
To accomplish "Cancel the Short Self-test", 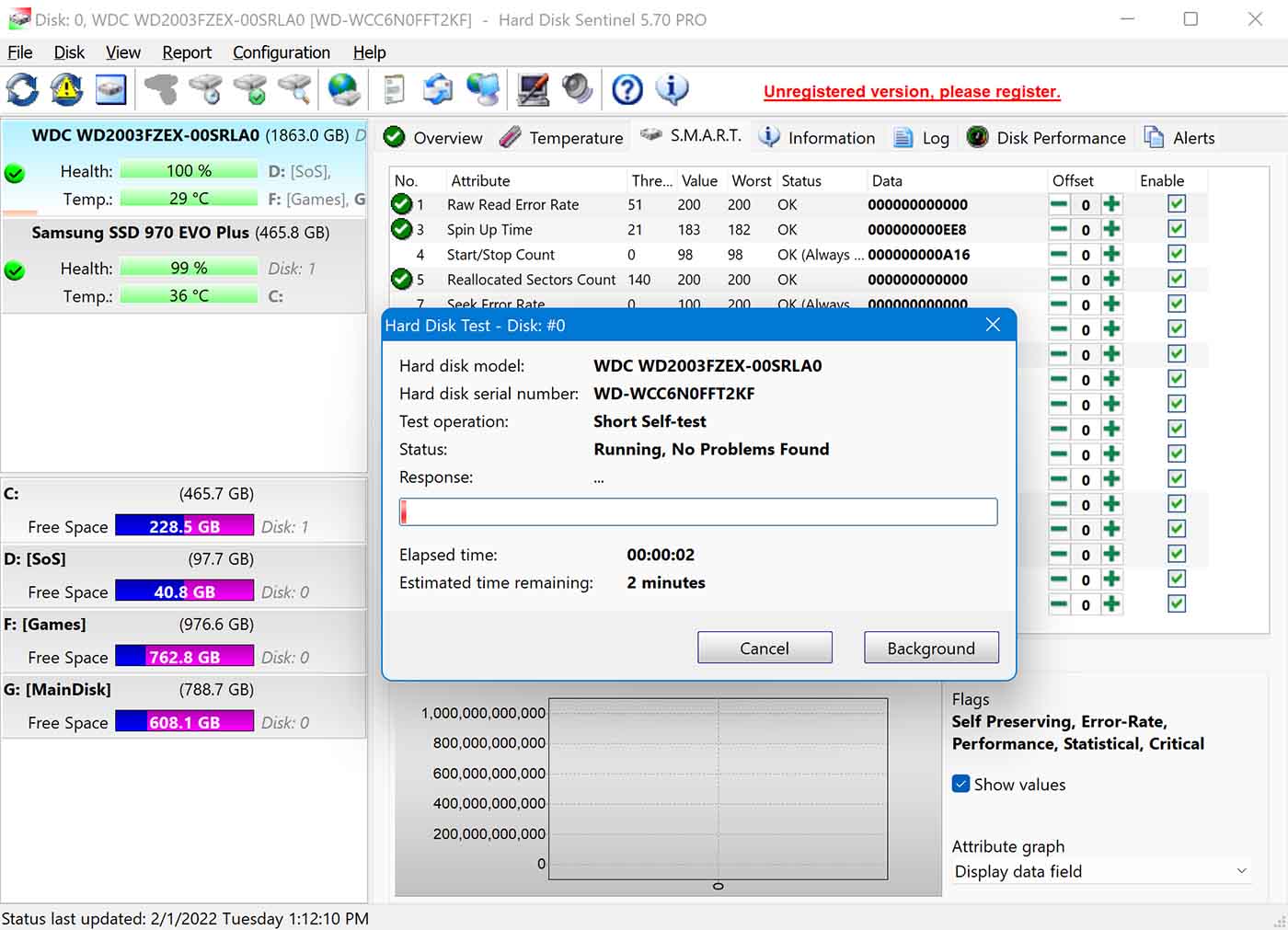I will [x=765, y=648].
